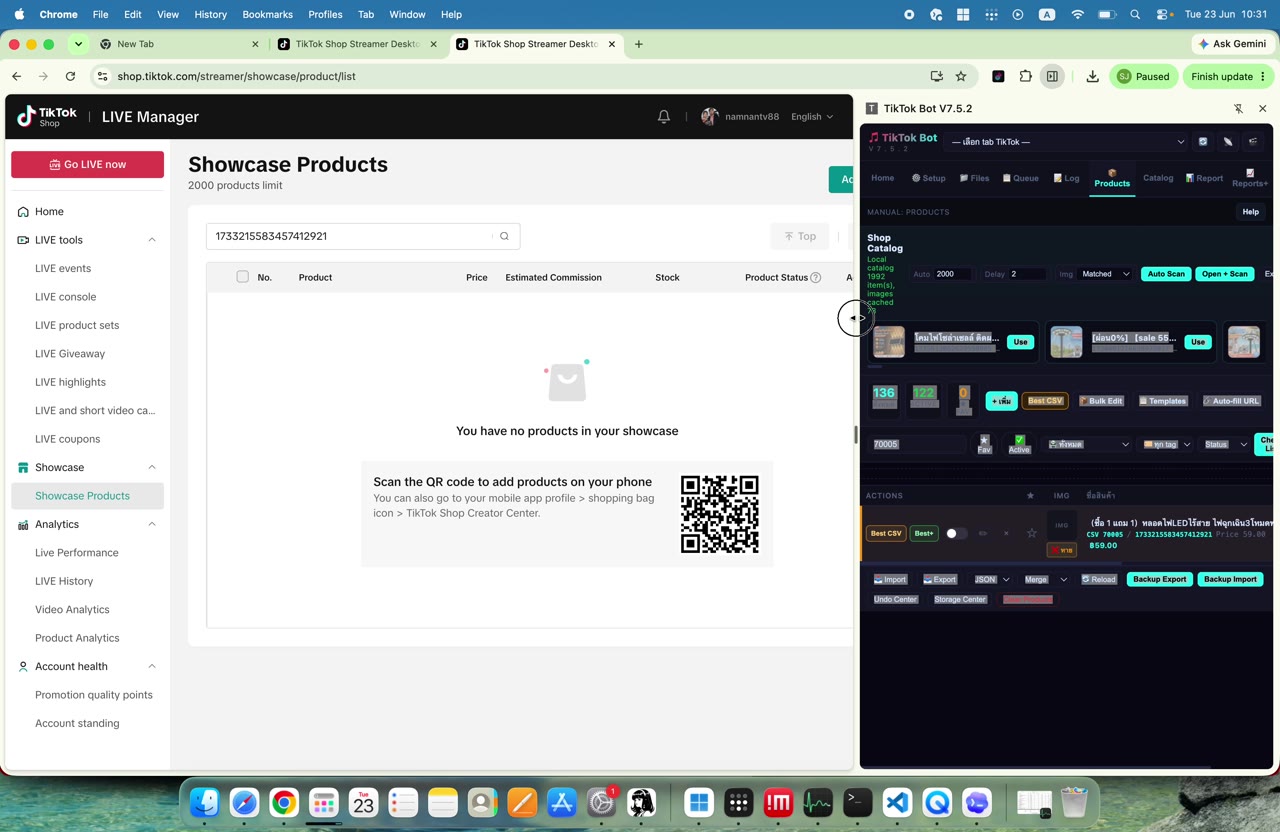
Task: Click the Auto Scan button
Action: pyautogui.click(x=1166, y=274)
